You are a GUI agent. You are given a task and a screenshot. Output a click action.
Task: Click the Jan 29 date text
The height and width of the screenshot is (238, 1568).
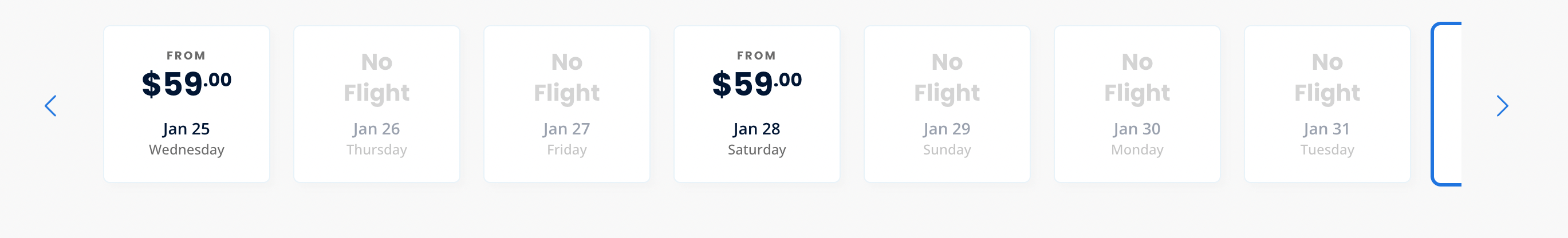click(x=947, y=129)
